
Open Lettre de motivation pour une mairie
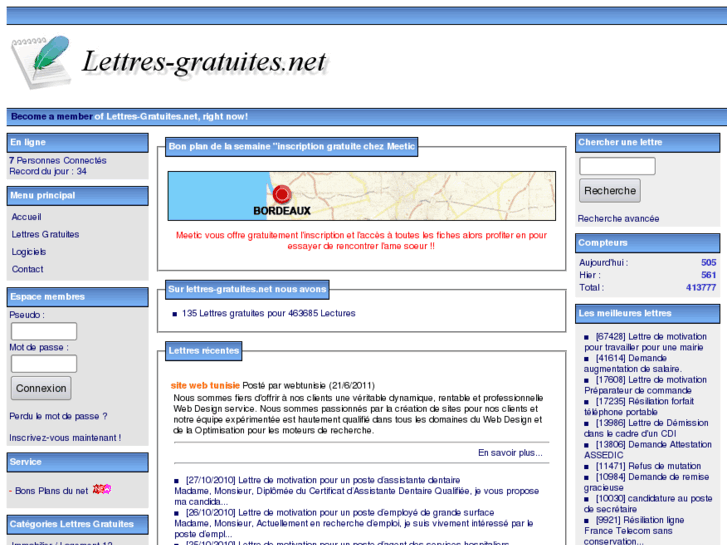click(x=645, y=342)
